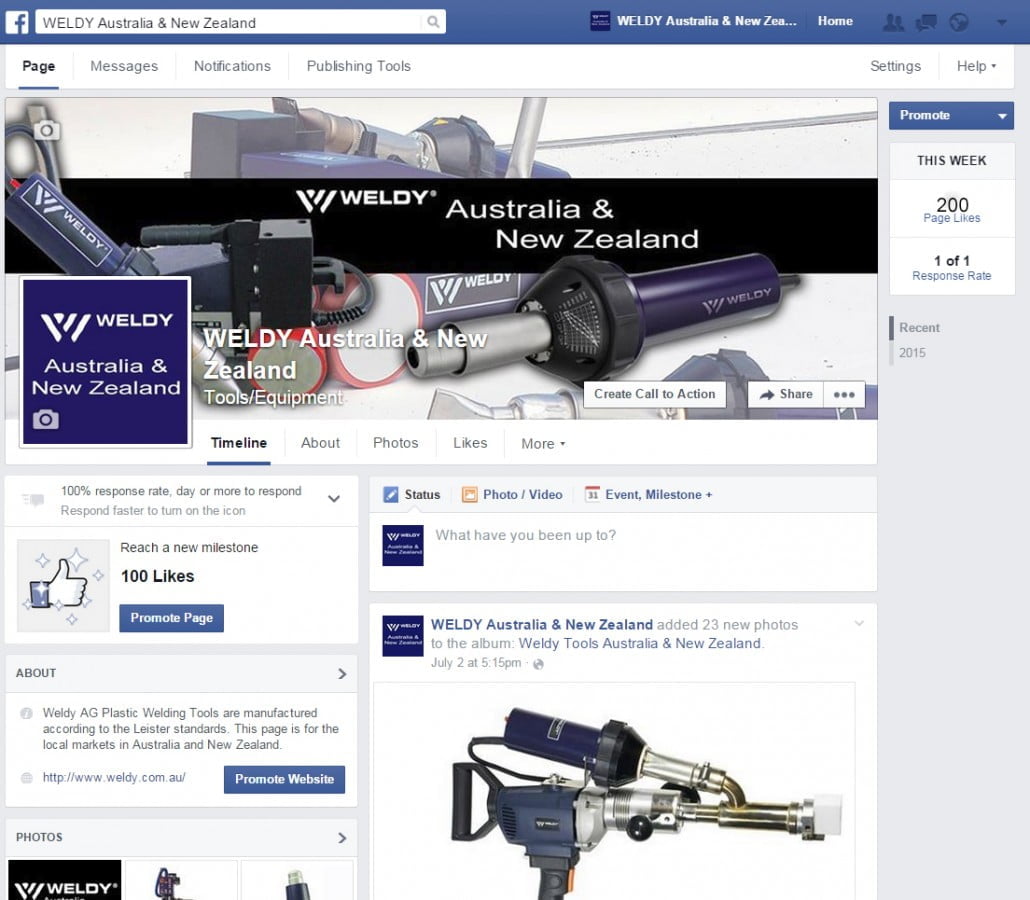This screenshot has width=1030, height=900.
Task: Open the messages chat icon in top bar
Action: tap(926, 22)
